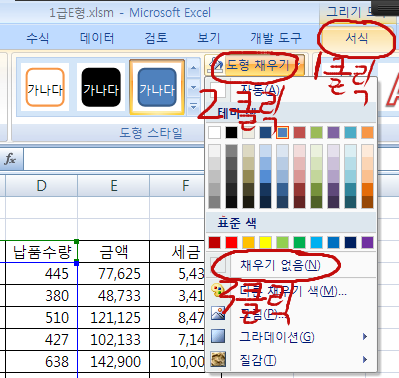Select cell containing 48,733
Viewport: 399px width, 378px height.
coord(114,296)
